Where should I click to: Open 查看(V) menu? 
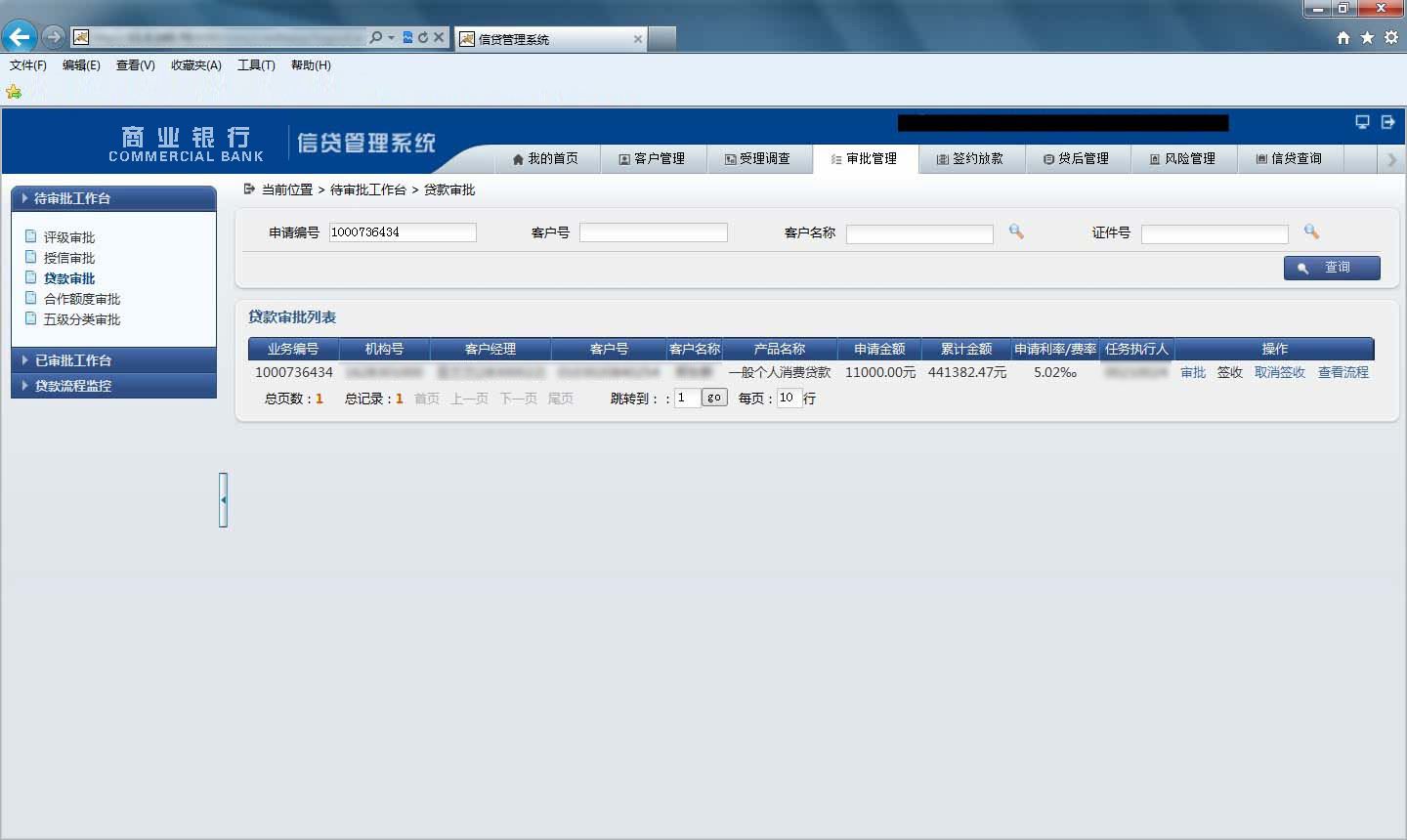(x=136, y=65)
